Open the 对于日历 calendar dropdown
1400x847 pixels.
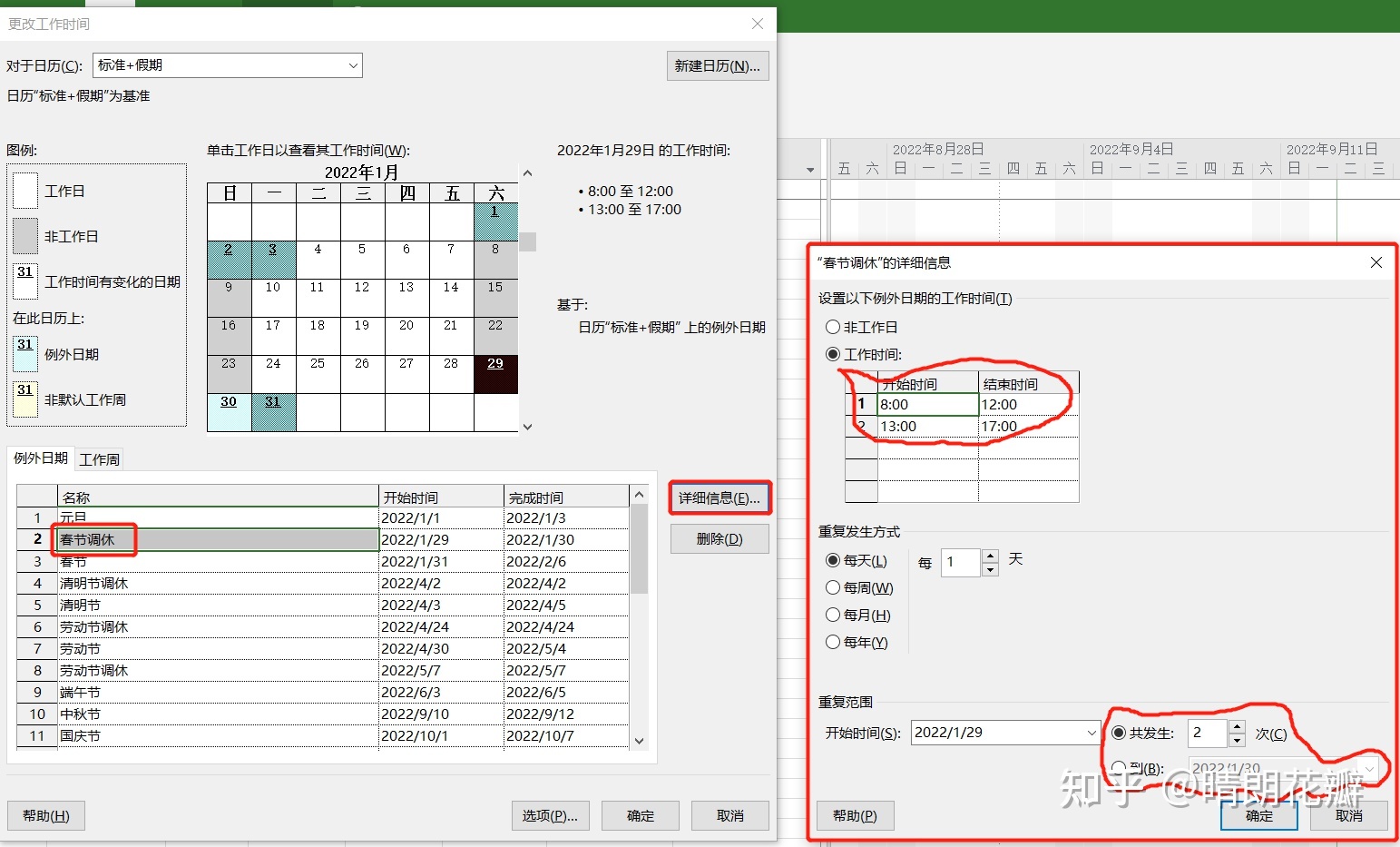(x=353, y=65)
